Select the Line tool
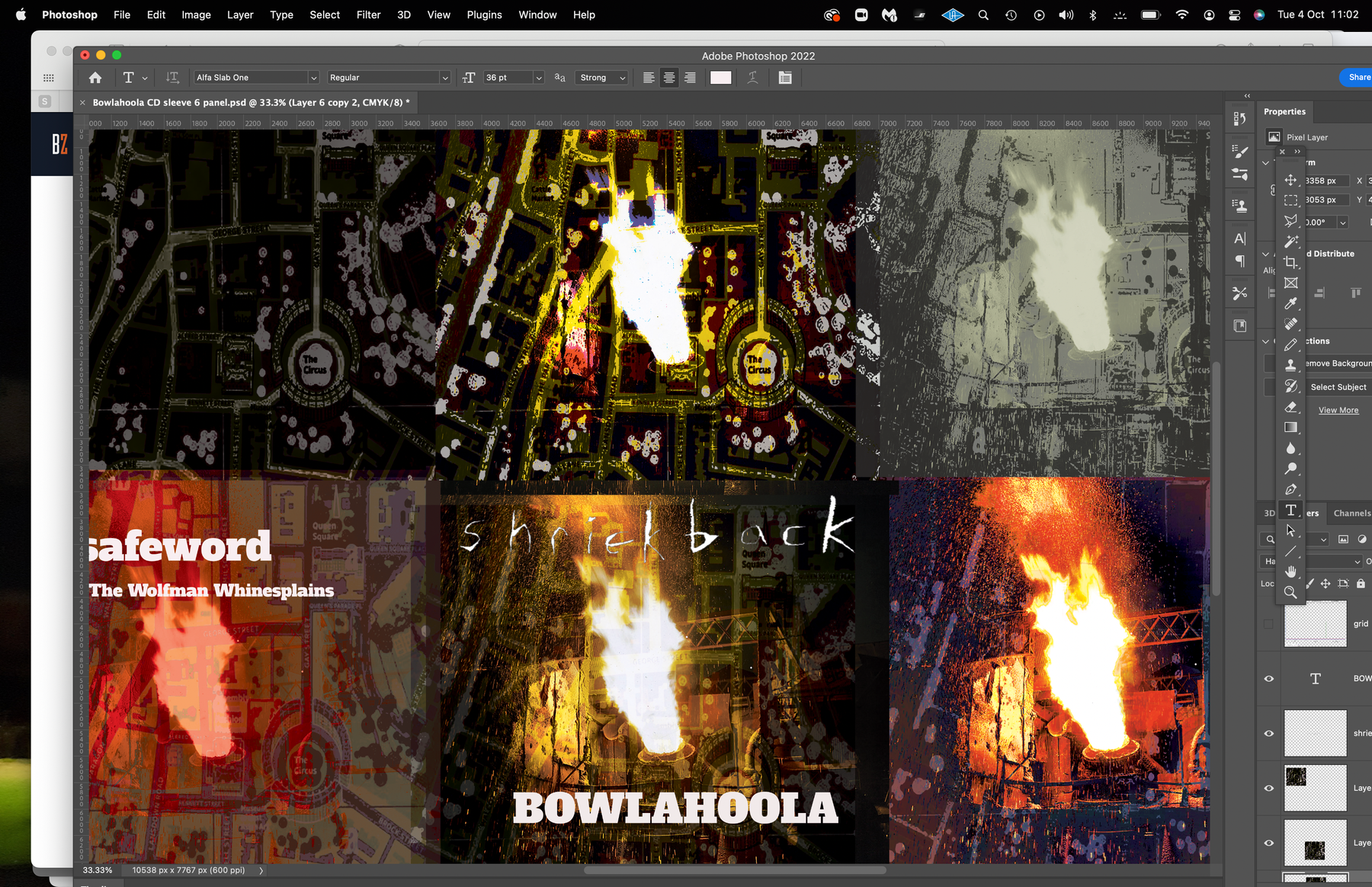This screenshot has height=887, width=1372. [1290, 551]
